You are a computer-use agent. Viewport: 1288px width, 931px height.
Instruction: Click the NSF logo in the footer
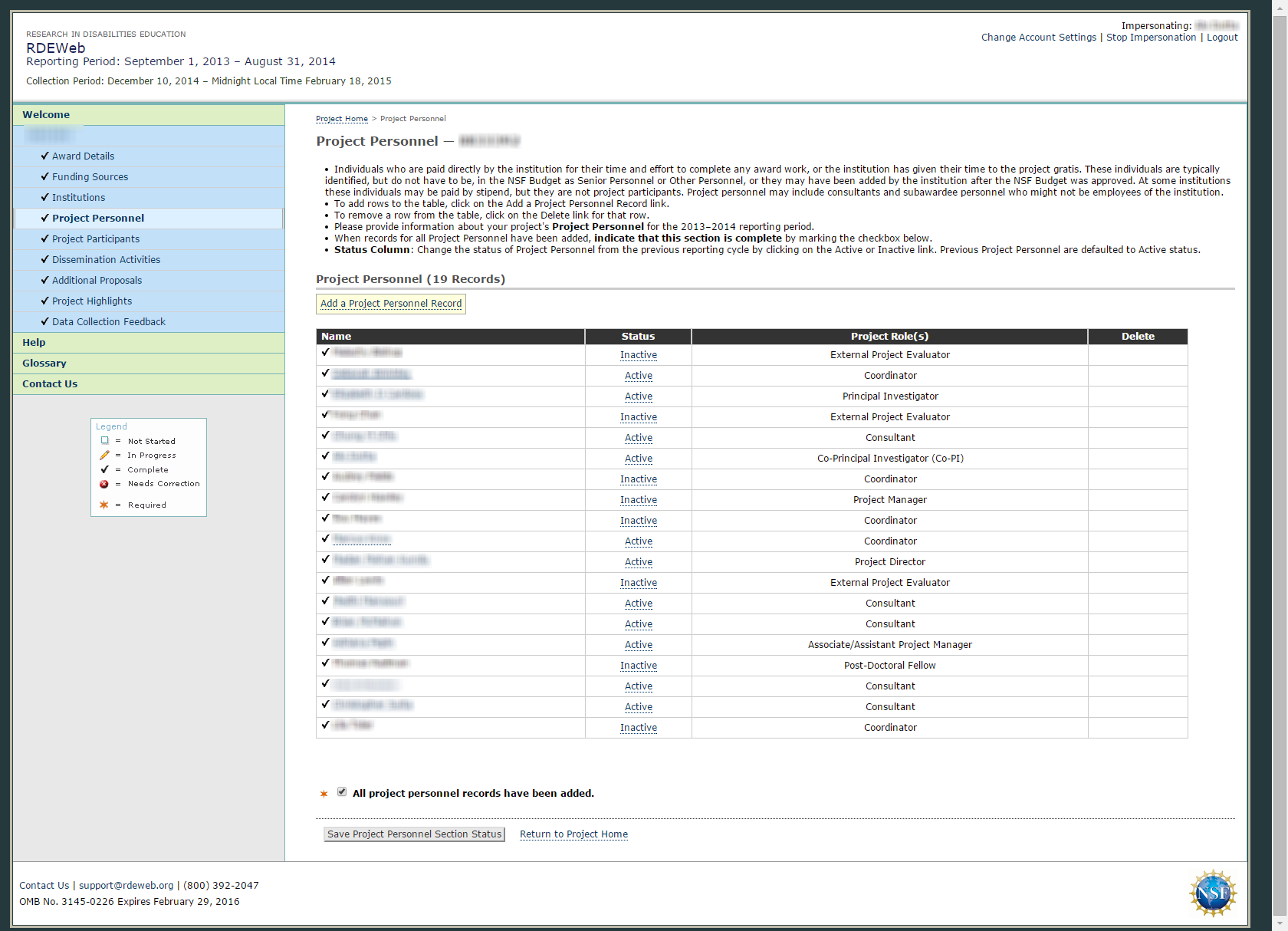(x=1212, y=893)
